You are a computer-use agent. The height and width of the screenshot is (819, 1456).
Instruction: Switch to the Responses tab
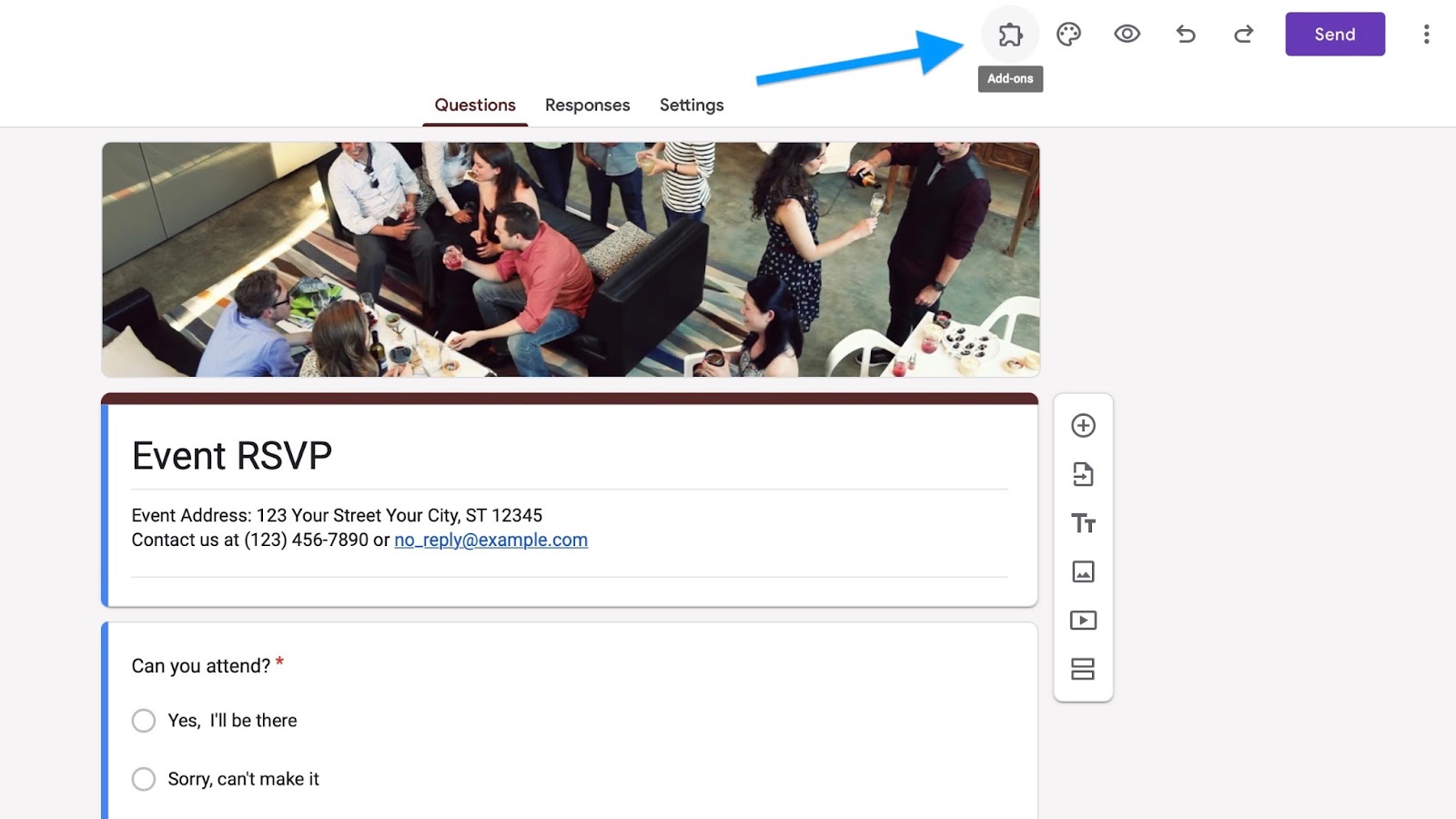587,105
